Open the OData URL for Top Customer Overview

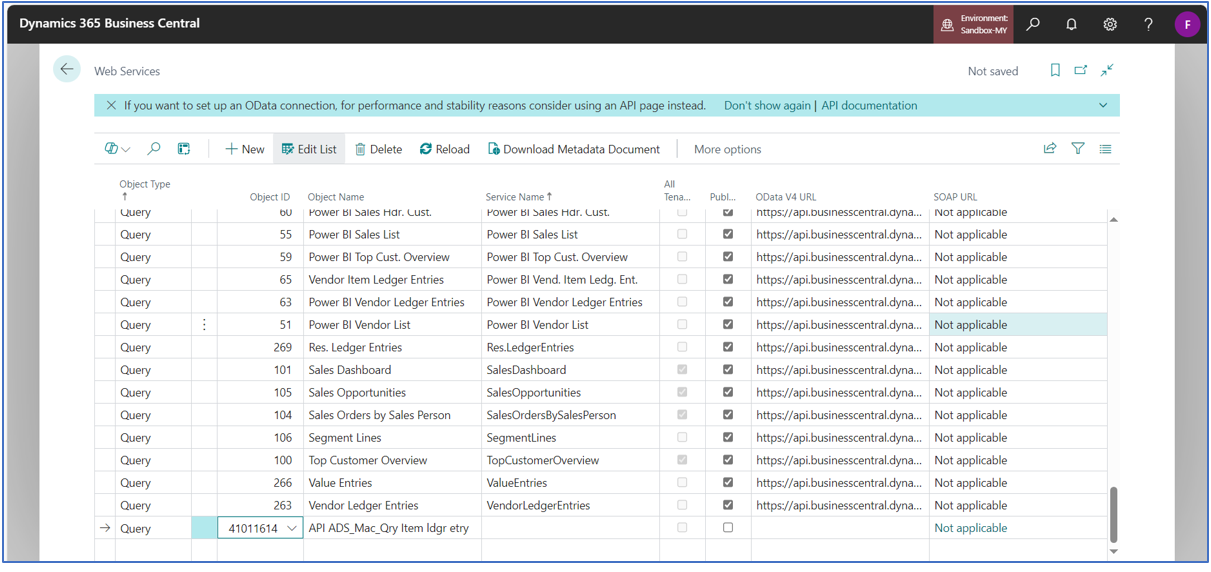(839, 460)
